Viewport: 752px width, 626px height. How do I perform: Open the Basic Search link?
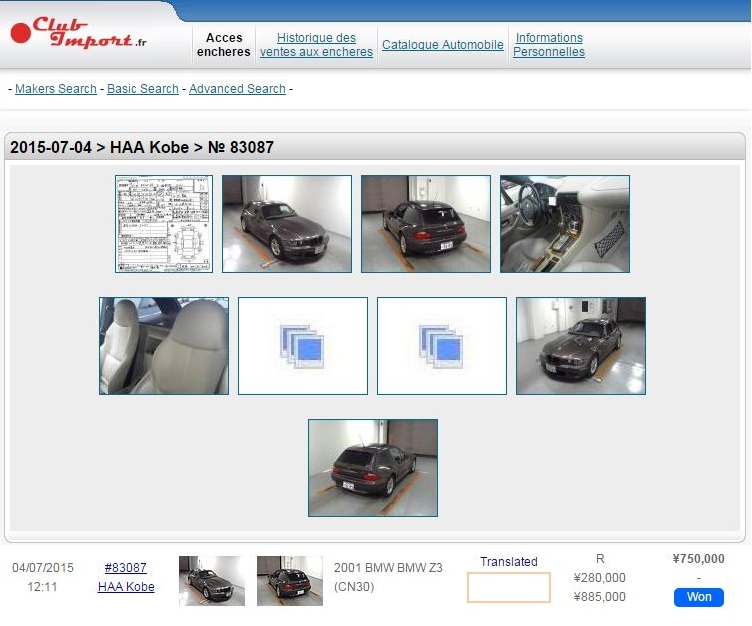pos(143,89)
